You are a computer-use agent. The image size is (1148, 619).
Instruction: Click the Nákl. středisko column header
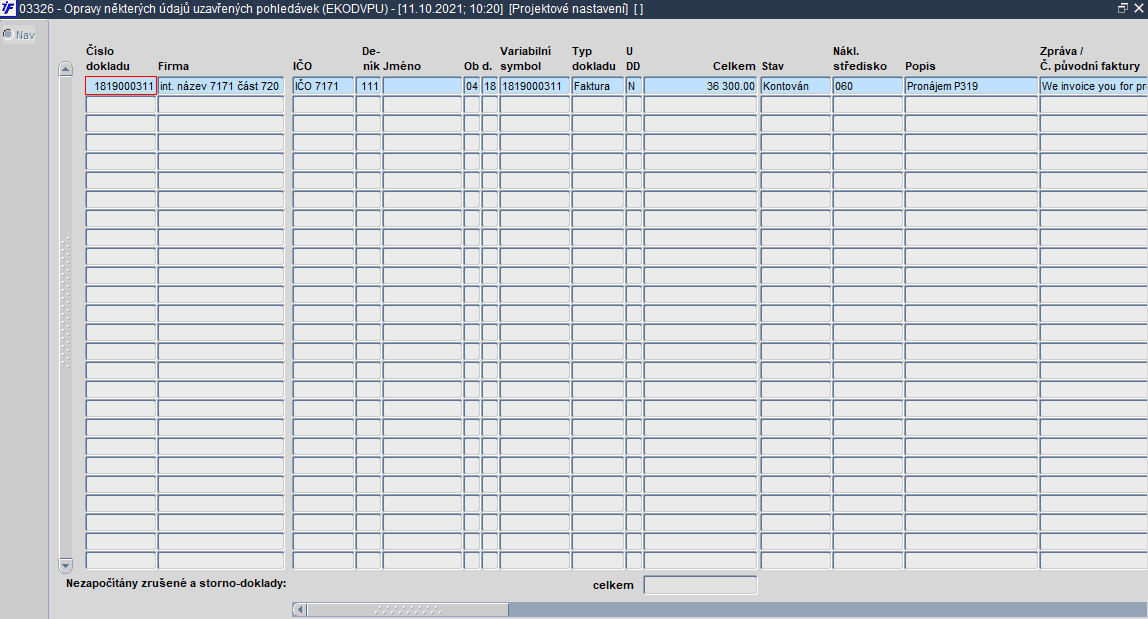pyautogui.click(x=860, y=59)
